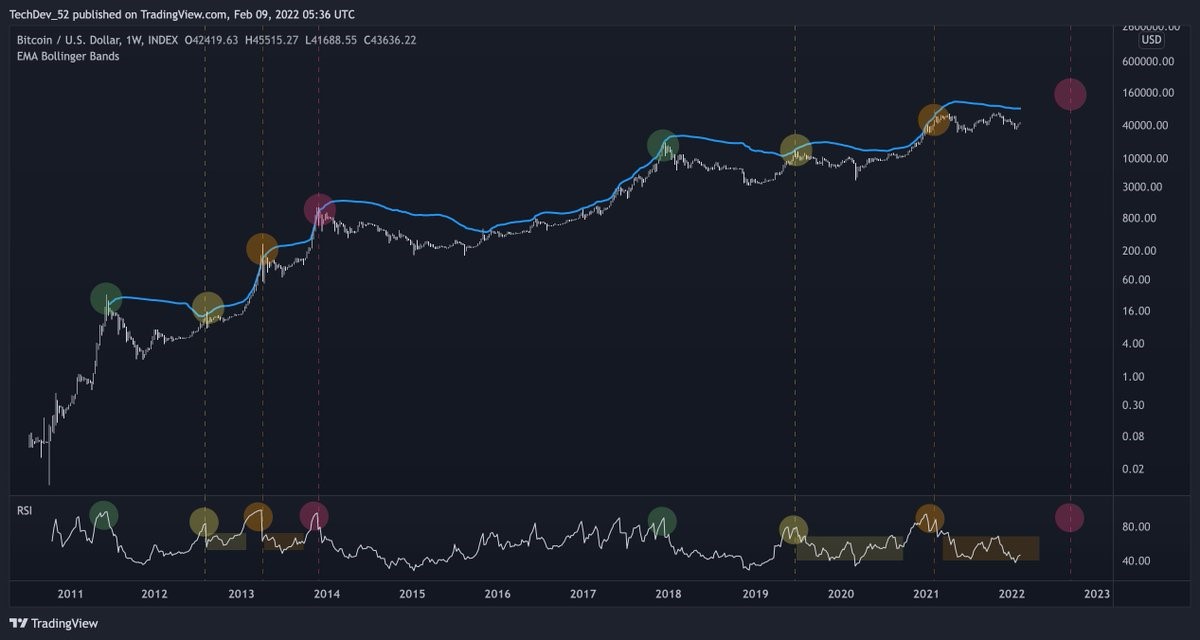Click the yellow circle in RSI pane 2012

click(204, 522)
